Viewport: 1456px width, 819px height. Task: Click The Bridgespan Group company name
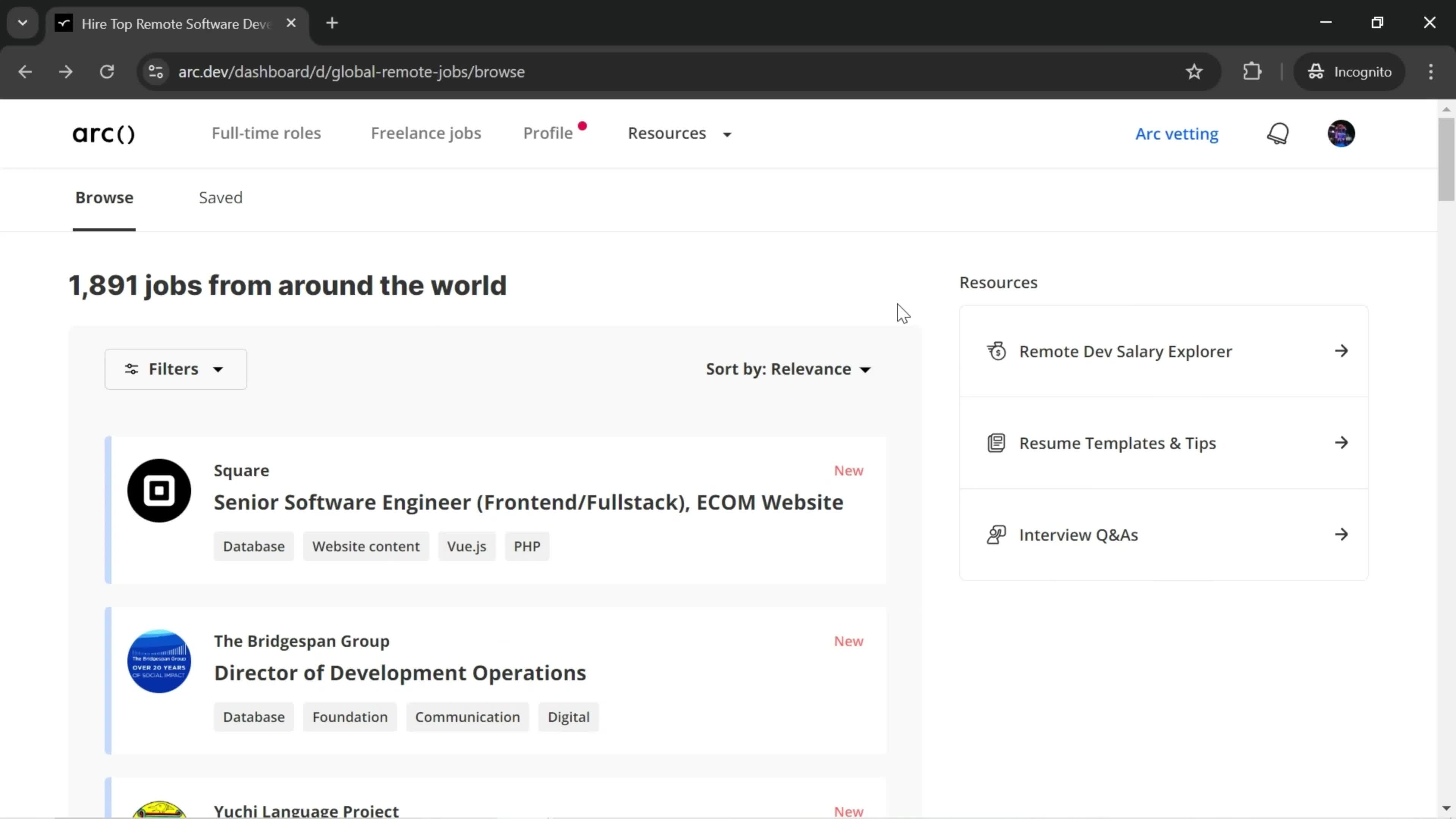click(302, 642)
